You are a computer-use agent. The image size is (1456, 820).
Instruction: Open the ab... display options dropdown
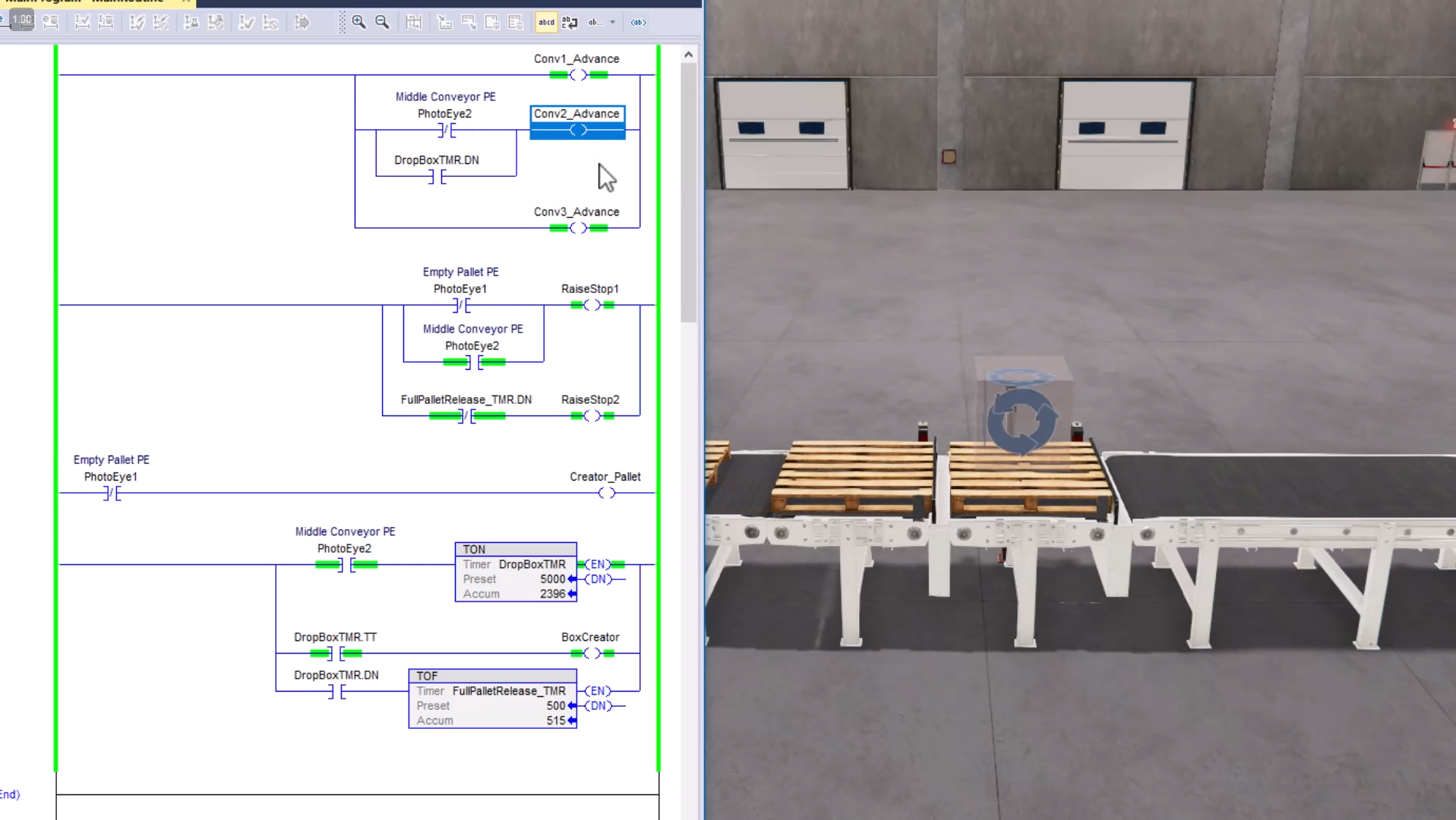pyautogui.click(x=602, y=22)
